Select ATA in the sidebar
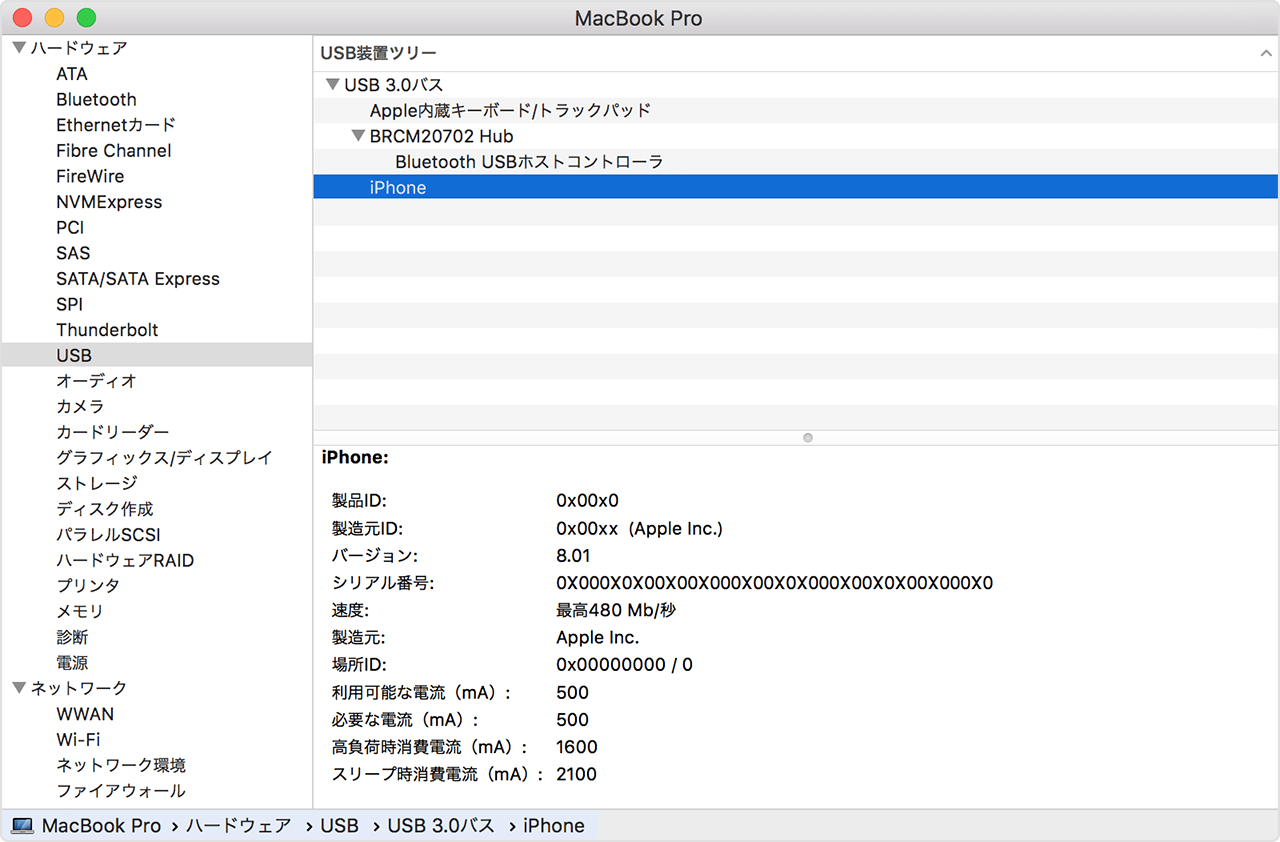 (x=72, y=74)
